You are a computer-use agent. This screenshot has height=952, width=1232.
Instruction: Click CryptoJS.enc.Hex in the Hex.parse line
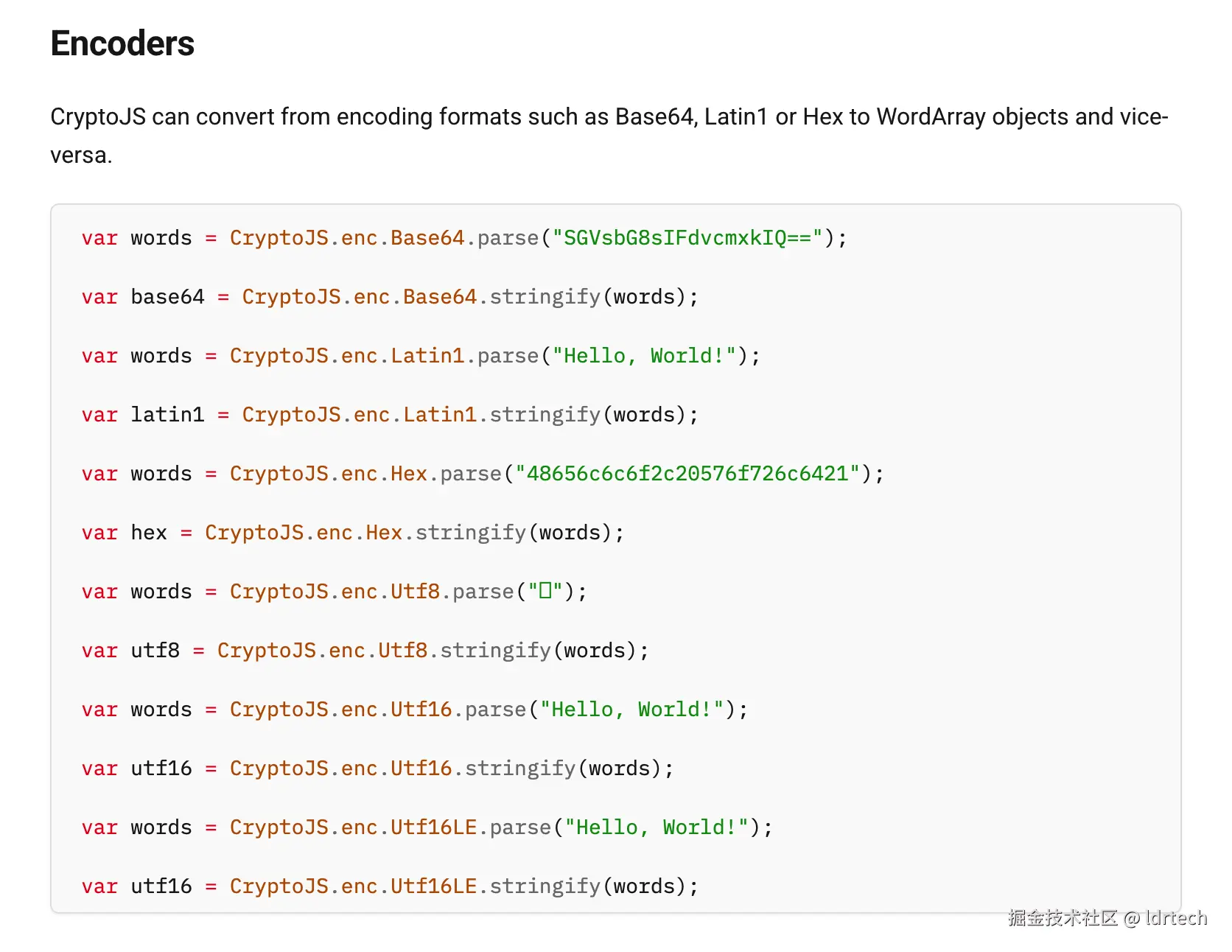(328, 474)
